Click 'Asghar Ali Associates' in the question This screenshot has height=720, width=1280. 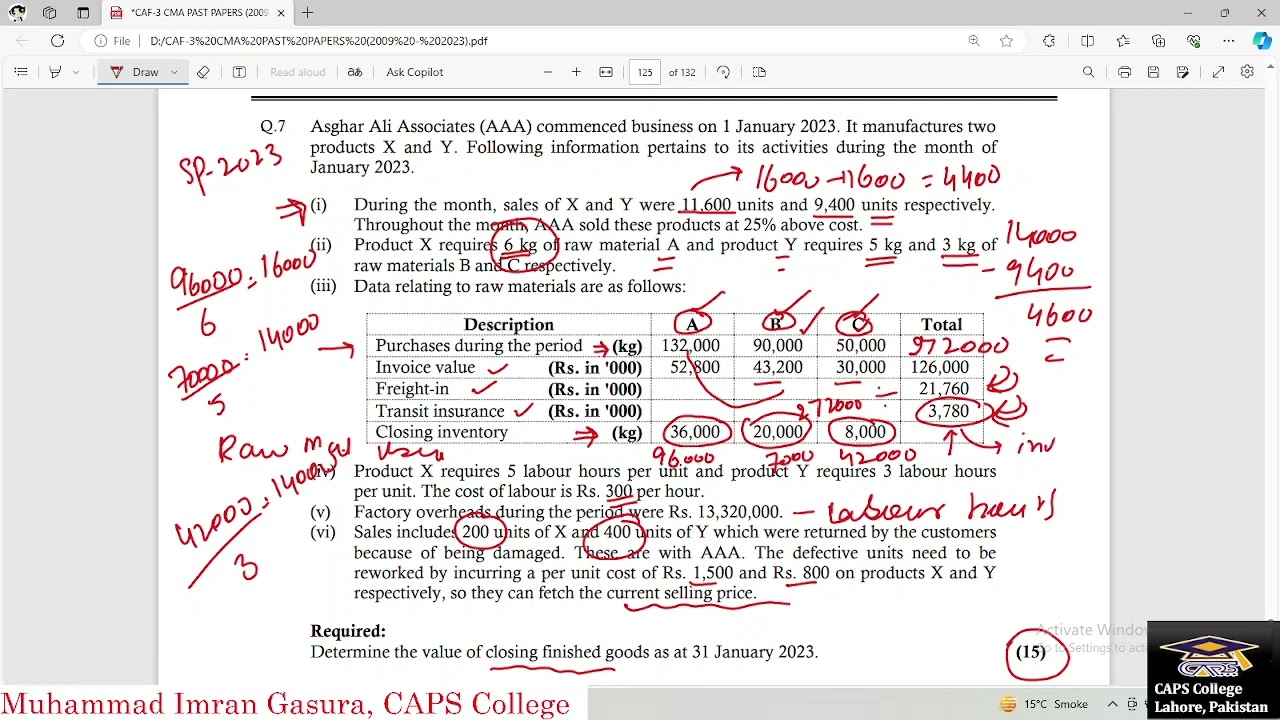point(391,127)
